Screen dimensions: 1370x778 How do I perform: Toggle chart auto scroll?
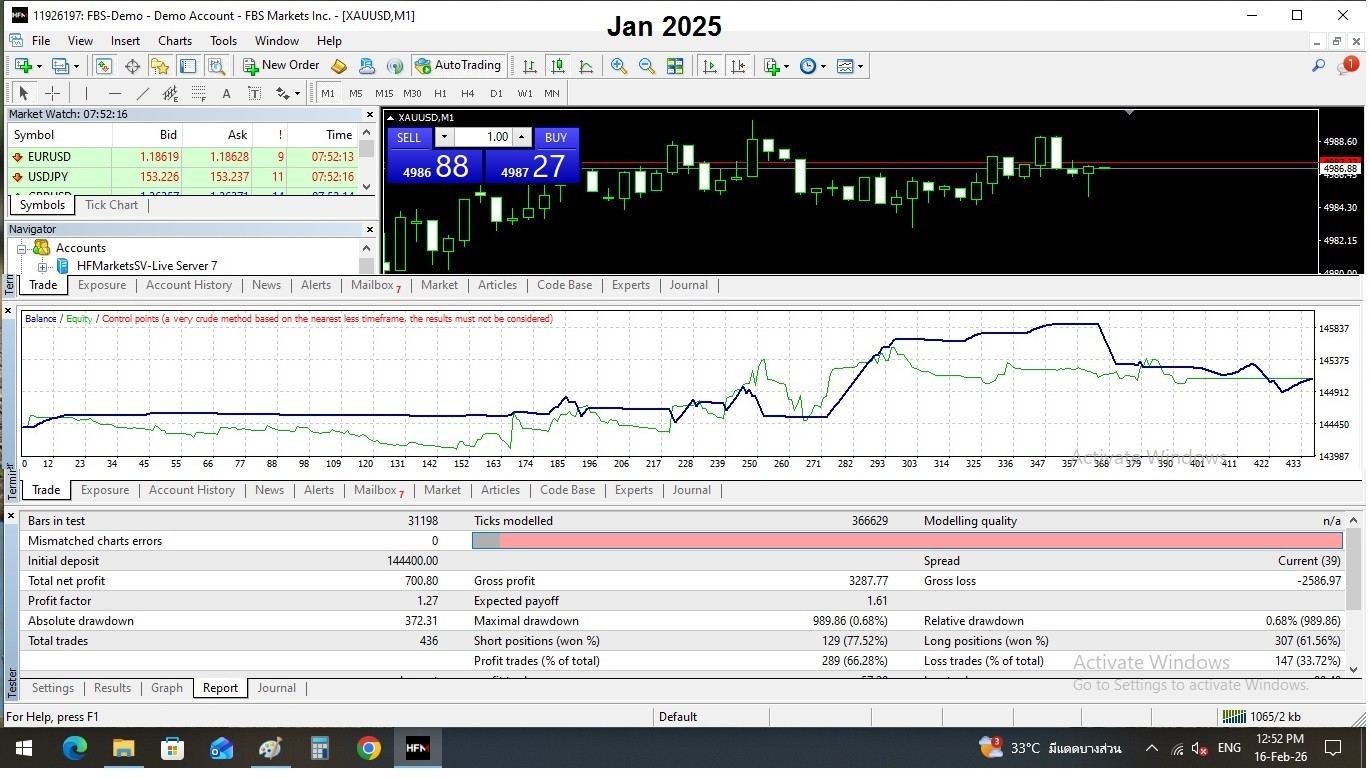point(710,66)
